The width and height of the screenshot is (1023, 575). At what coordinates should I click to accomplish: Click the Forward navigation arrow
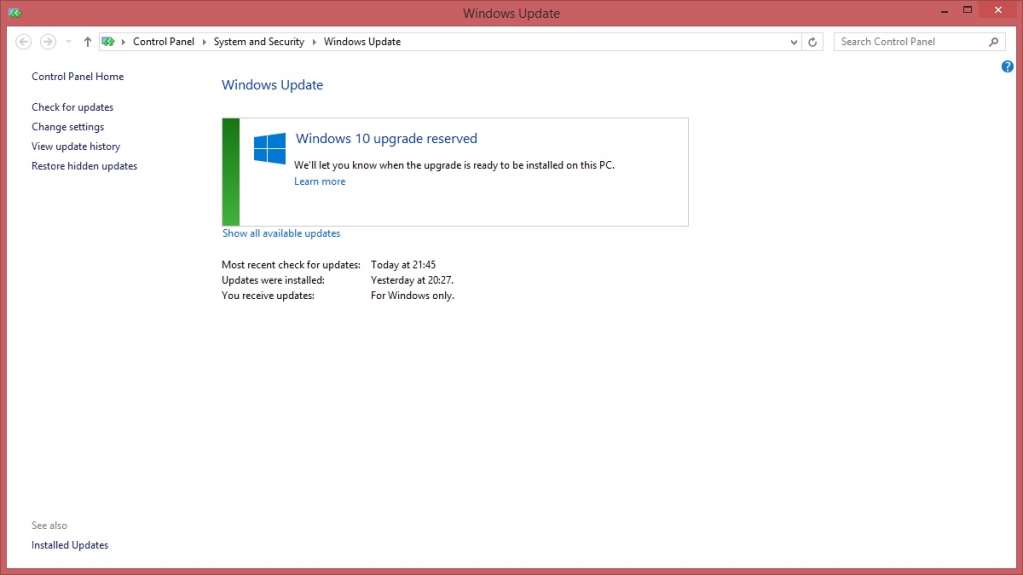[x=47, y=42]
